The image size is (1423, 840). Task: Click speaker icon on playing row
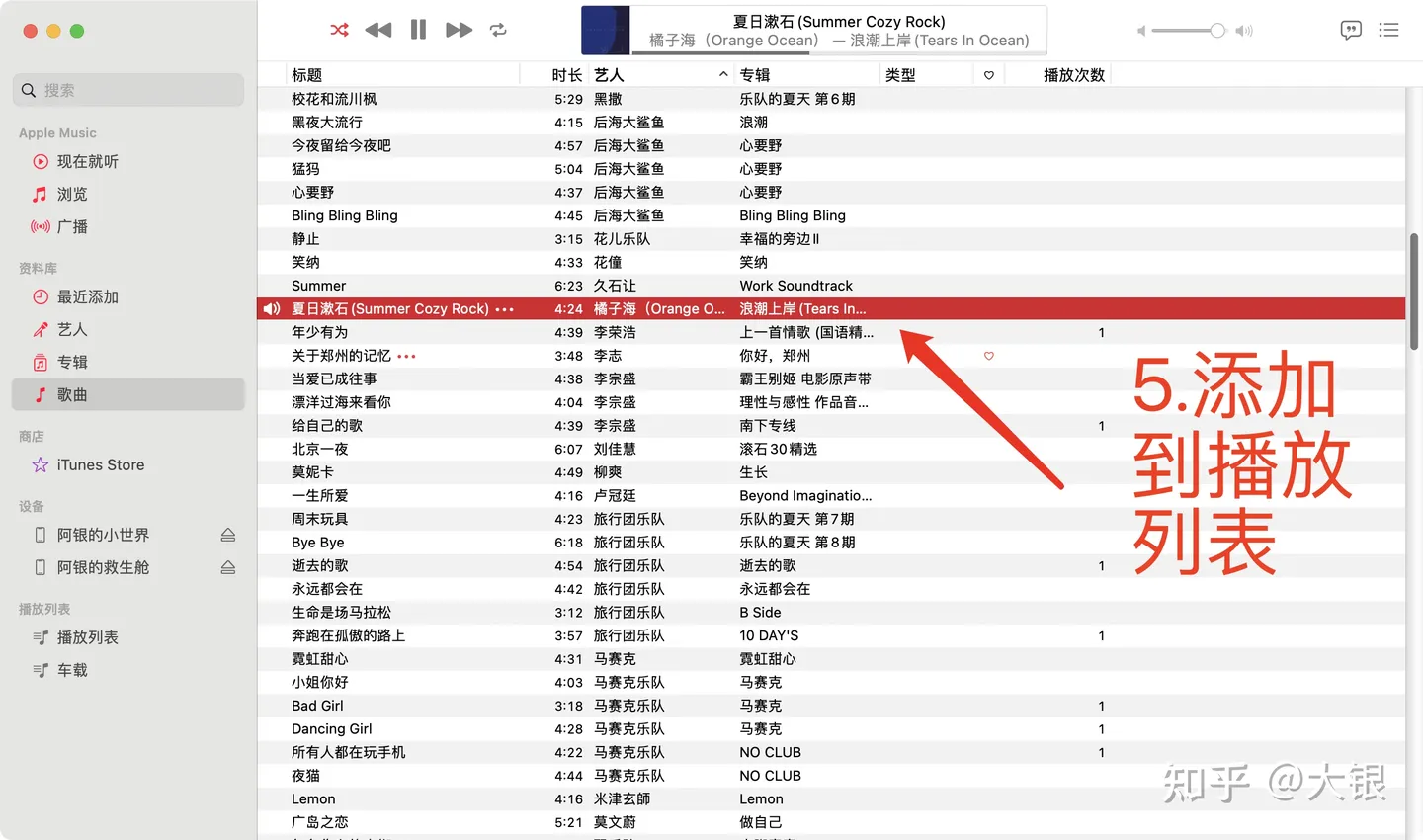[x=272, y=309]
